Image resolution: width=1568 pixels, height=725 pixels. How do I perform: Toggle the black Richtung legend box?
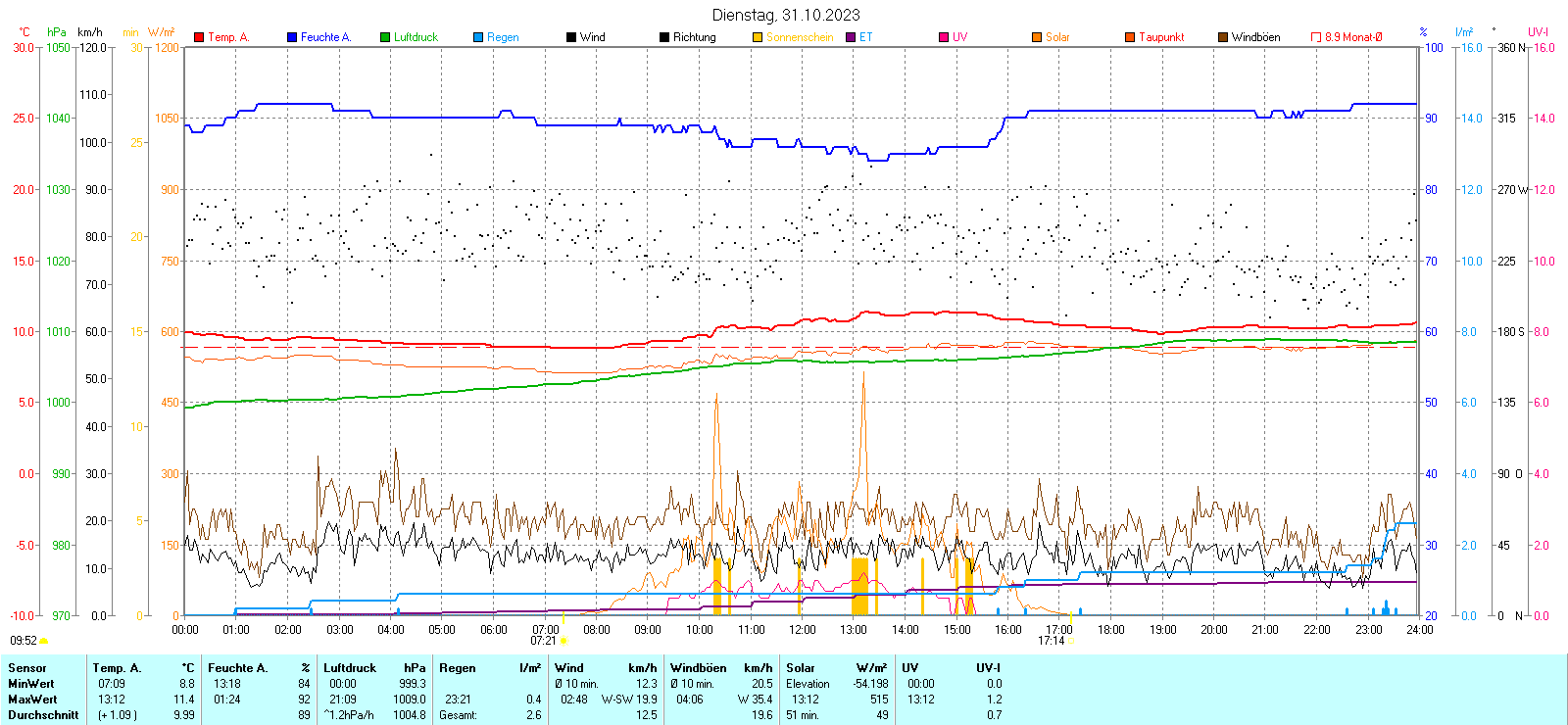coord(664,37)
